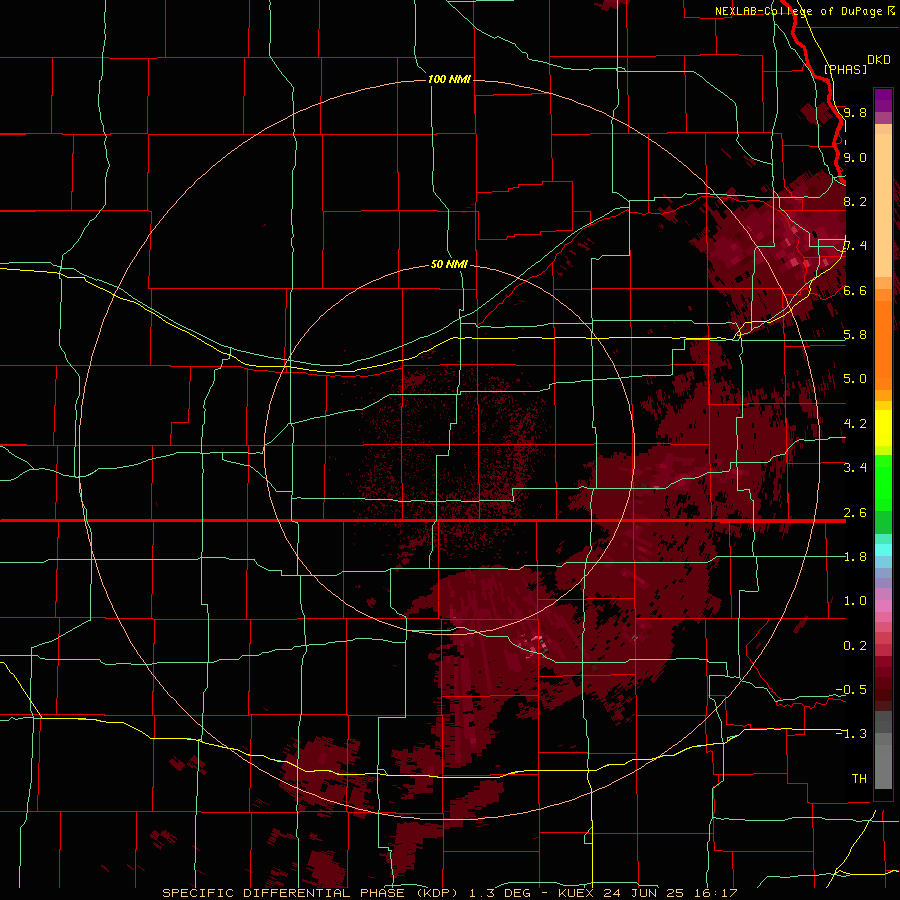Screen dimensions: 900x900
Task: Click the 3.4 value on the color scale
Action: pyautogui.click(x=855, y=468)
